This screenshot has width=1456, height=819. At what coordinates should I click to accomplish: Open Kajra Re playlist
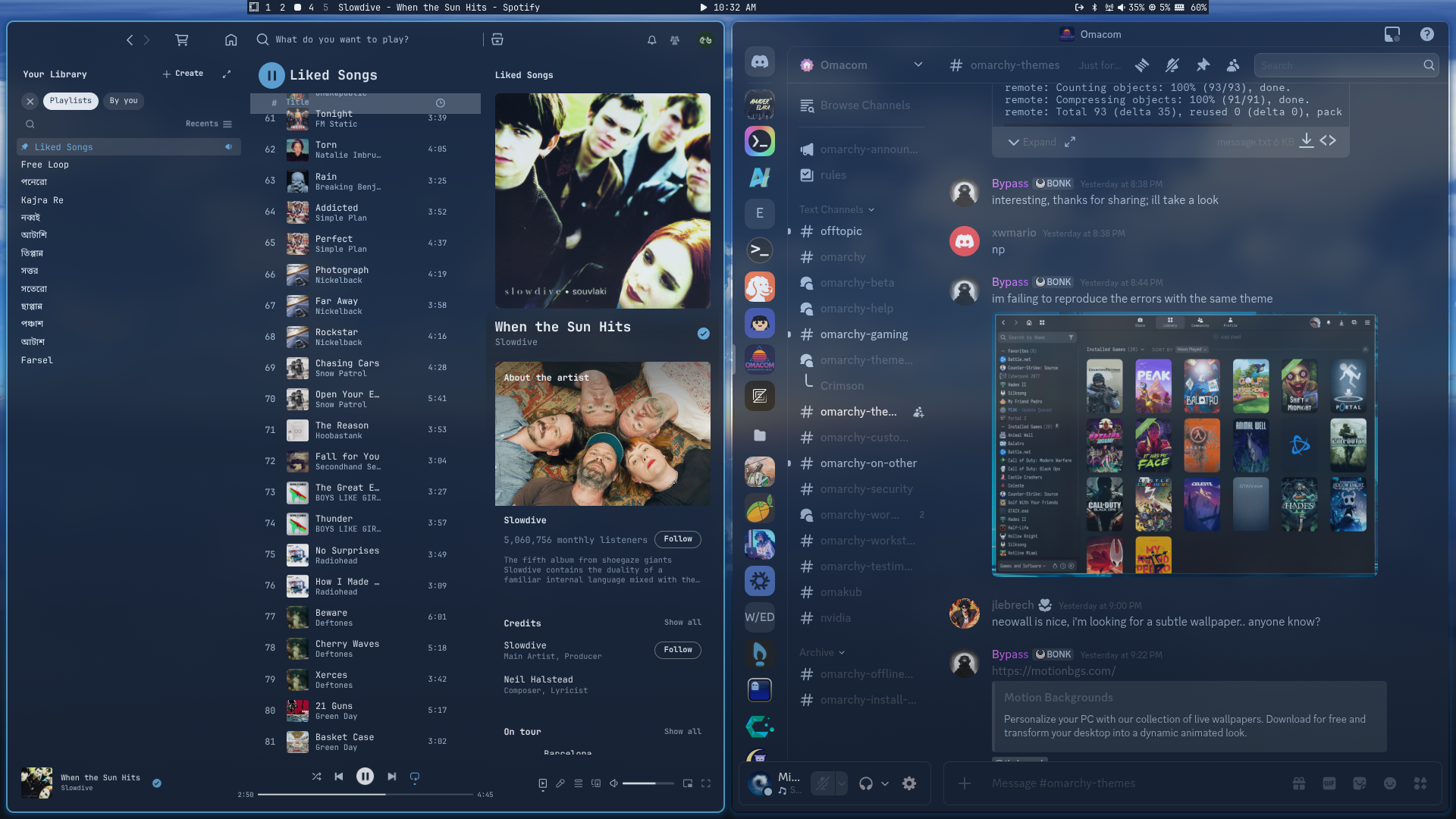coord(42,200)
